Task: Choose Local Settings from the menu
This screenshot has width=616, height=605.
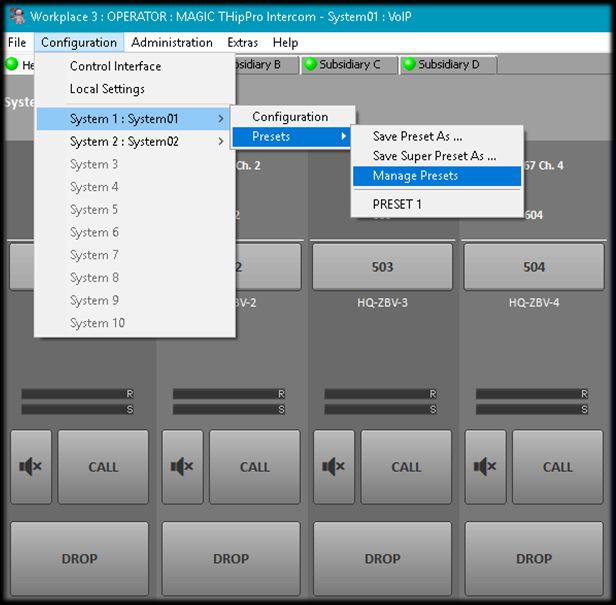Action: 135,89
